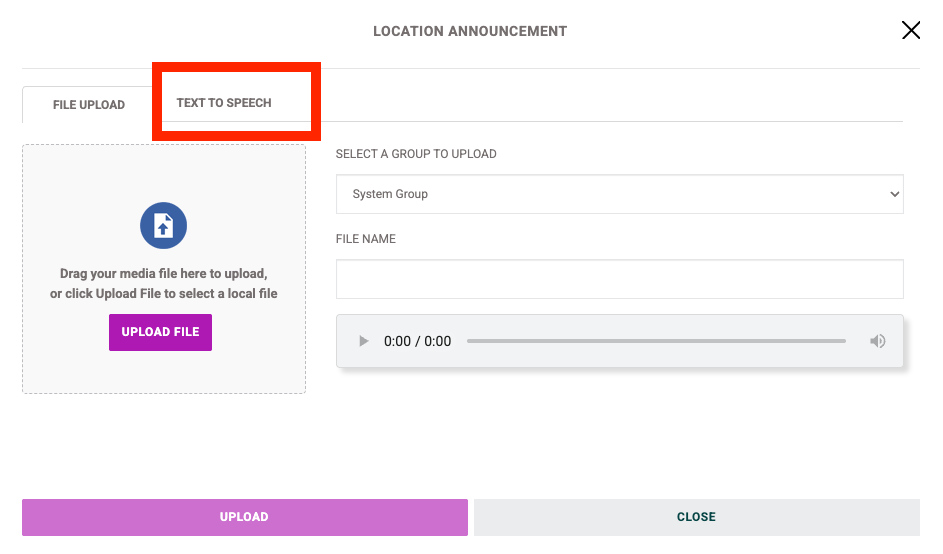Switch to the File Upload tab

88,105
